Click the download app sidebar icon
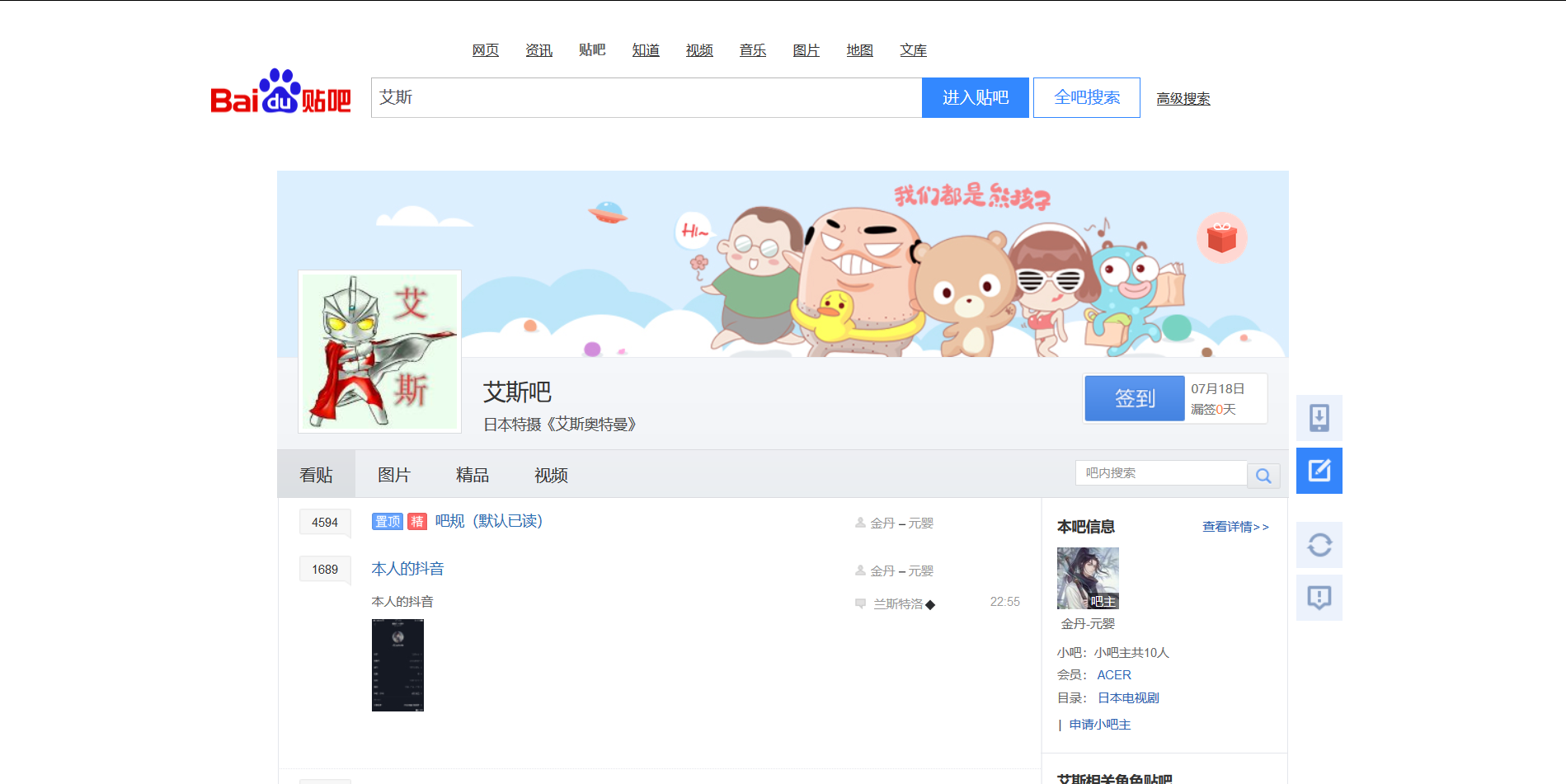The image size is (1566, 784). coord(1319,418)
